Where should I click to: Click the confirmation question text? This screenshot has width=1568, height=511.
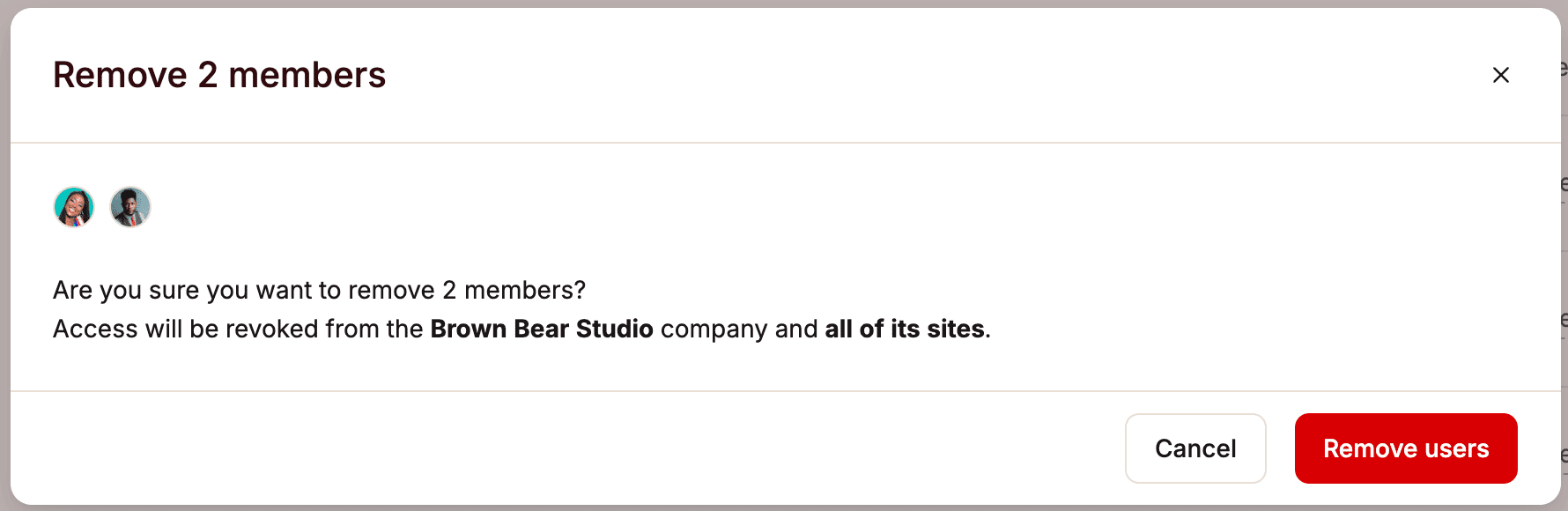(320, 290)
